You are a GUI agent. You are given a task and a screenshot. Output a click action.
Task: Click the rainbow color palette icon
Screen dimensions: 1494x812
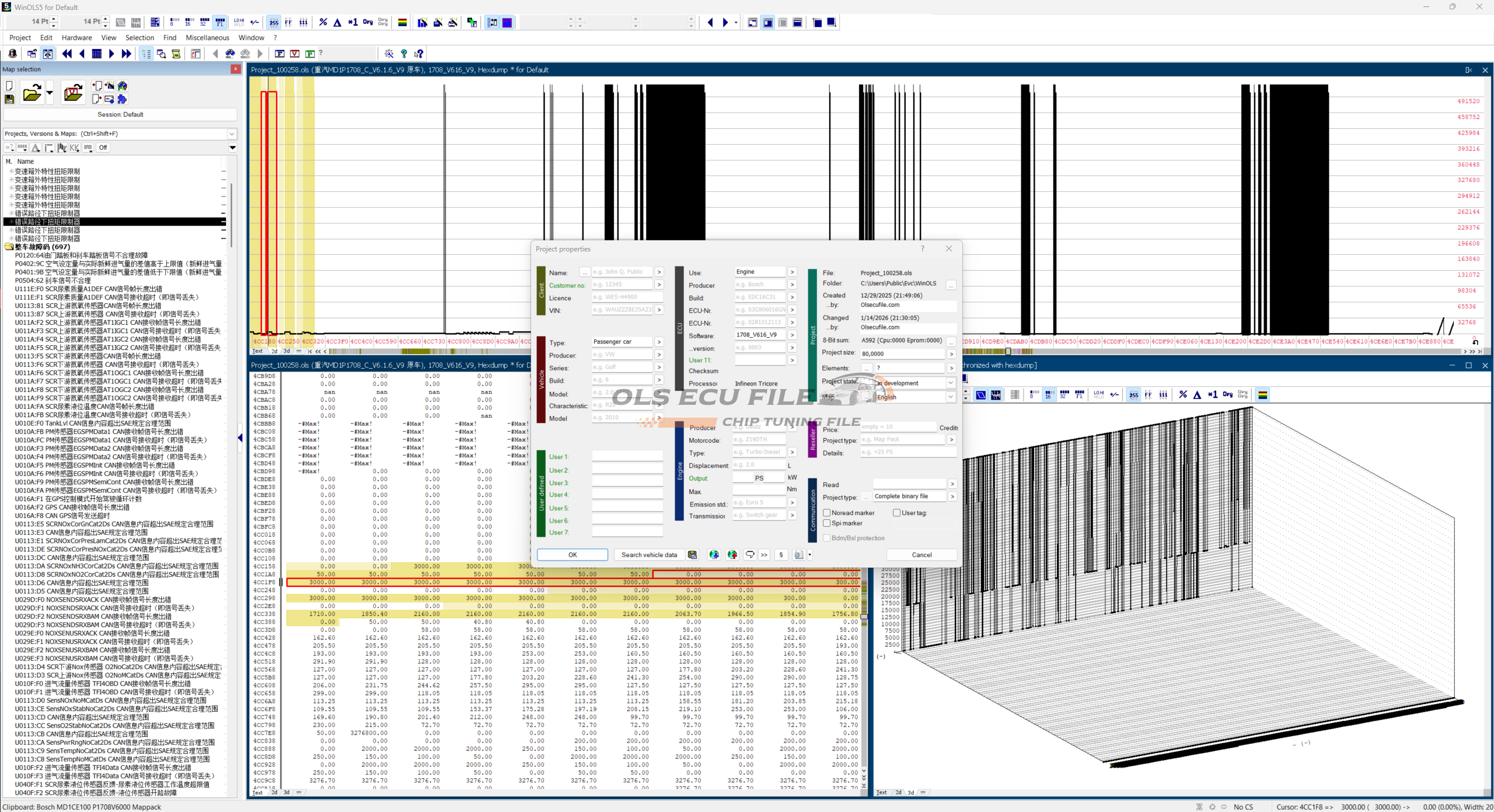[x=402, y=22]
